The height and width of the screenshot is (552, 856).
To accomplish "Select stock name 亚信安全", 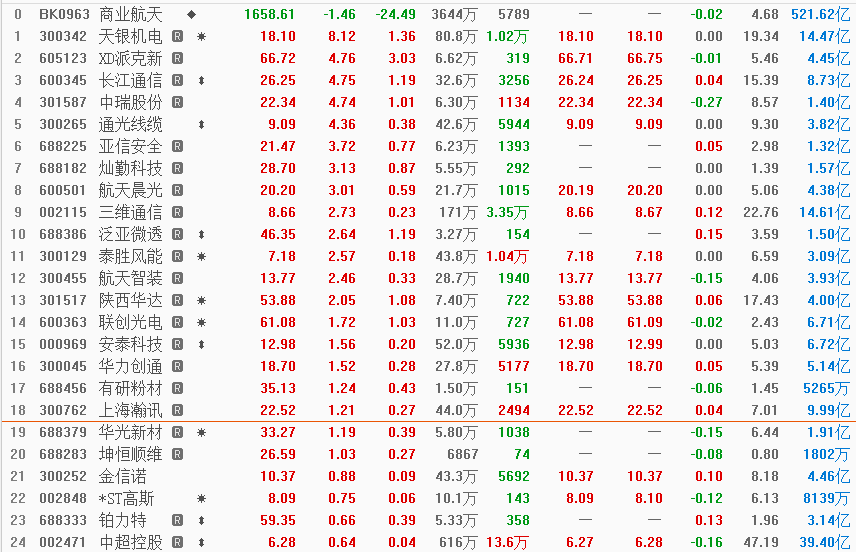I will (x=130, y=146).
